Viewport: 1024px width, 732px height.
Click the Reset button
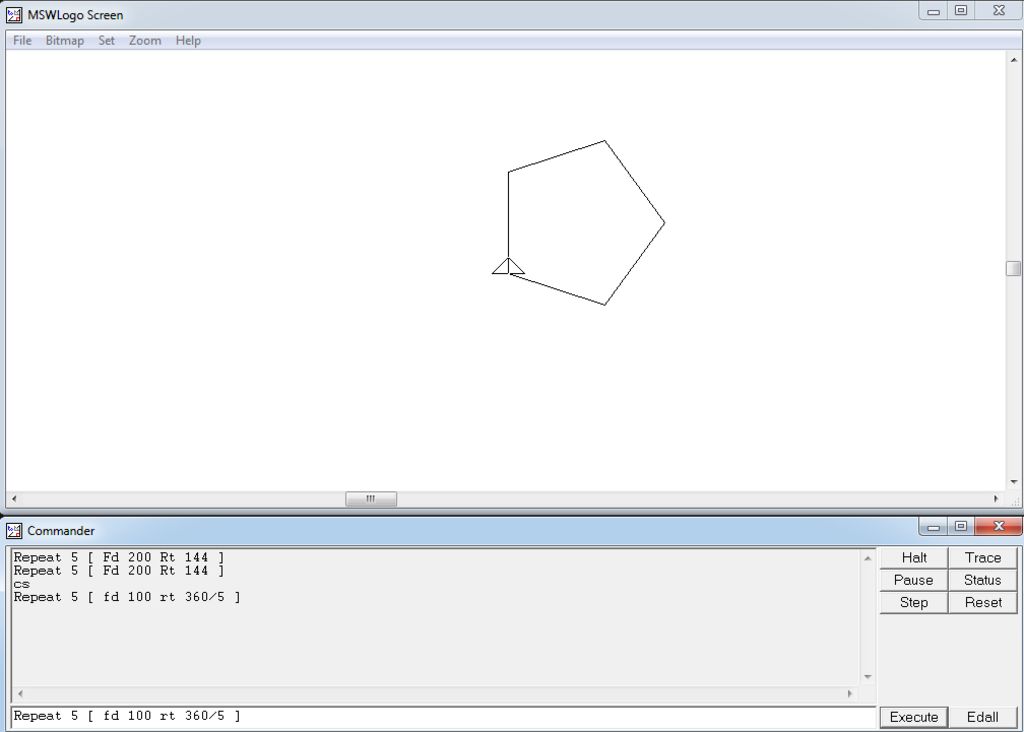pyautogui.click(x=982, y=602)
